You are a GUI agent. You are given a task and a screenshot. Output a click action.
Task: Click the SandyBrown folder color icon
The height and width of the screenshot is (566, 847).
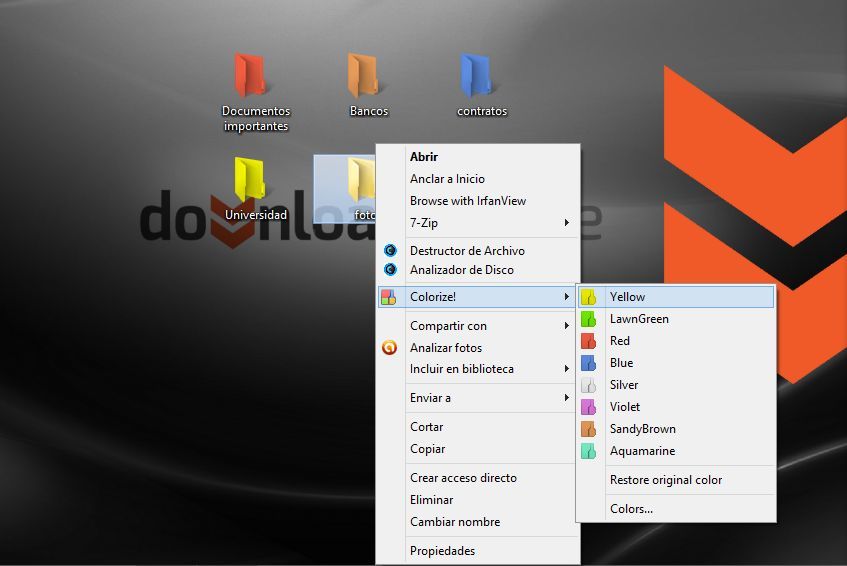(588, 429)
